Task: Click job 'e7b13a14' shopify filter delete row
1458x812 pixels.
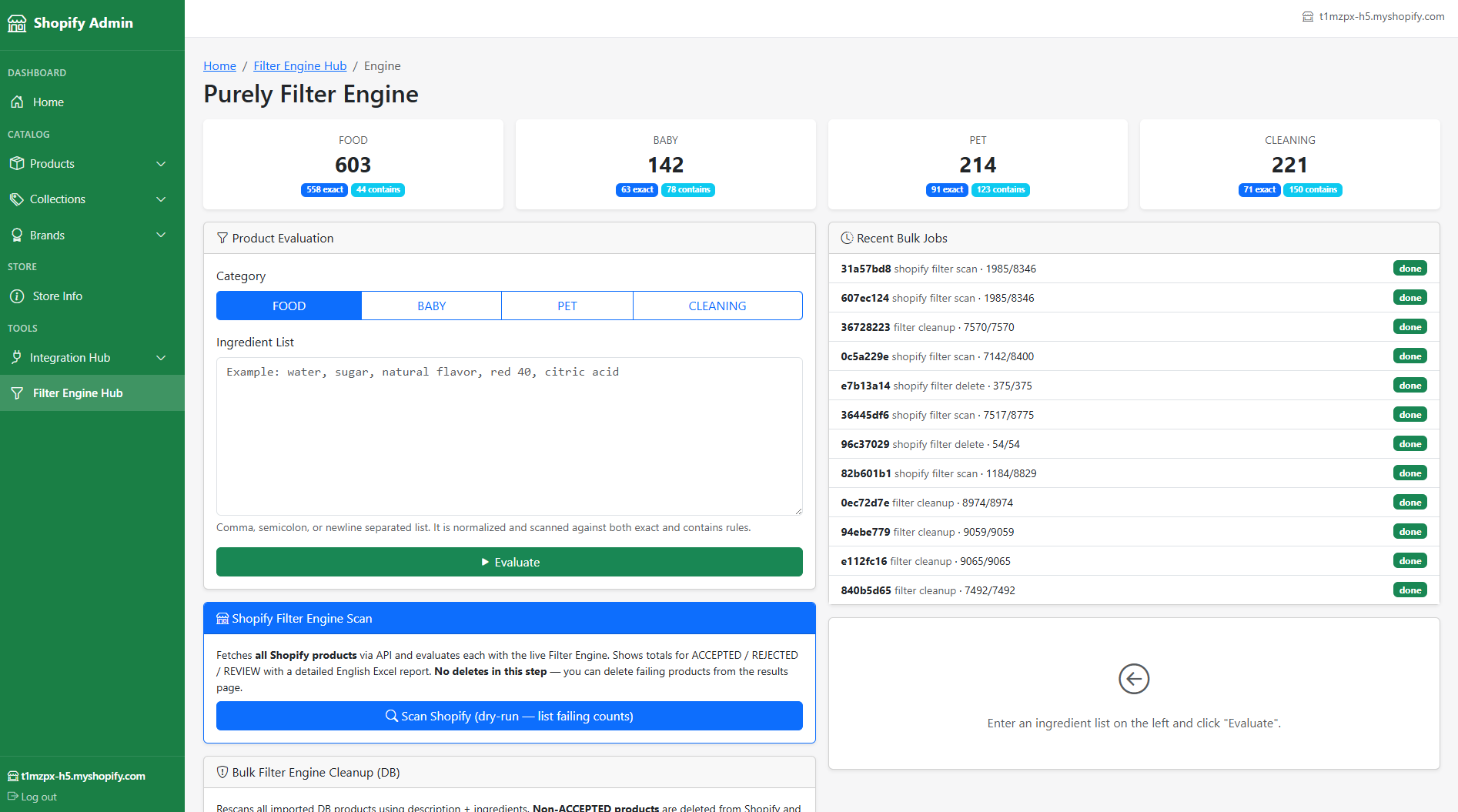Action: point(1134,386)
